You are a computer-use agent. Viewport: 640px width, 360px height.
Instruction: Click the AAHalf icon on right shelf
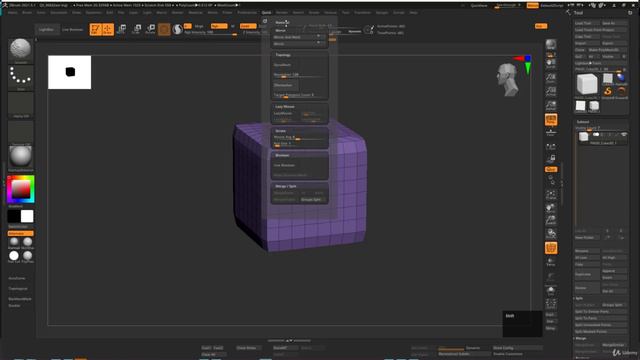coord(551,106)
